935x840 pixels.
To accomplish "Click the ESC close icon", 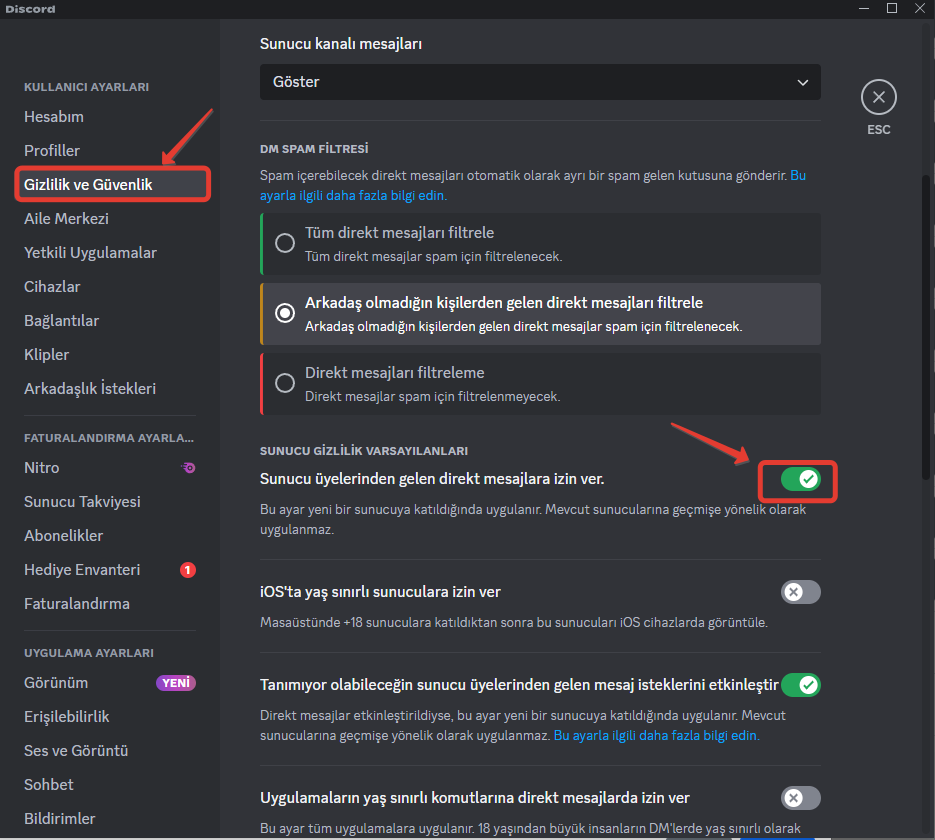I will coord(878,97).
